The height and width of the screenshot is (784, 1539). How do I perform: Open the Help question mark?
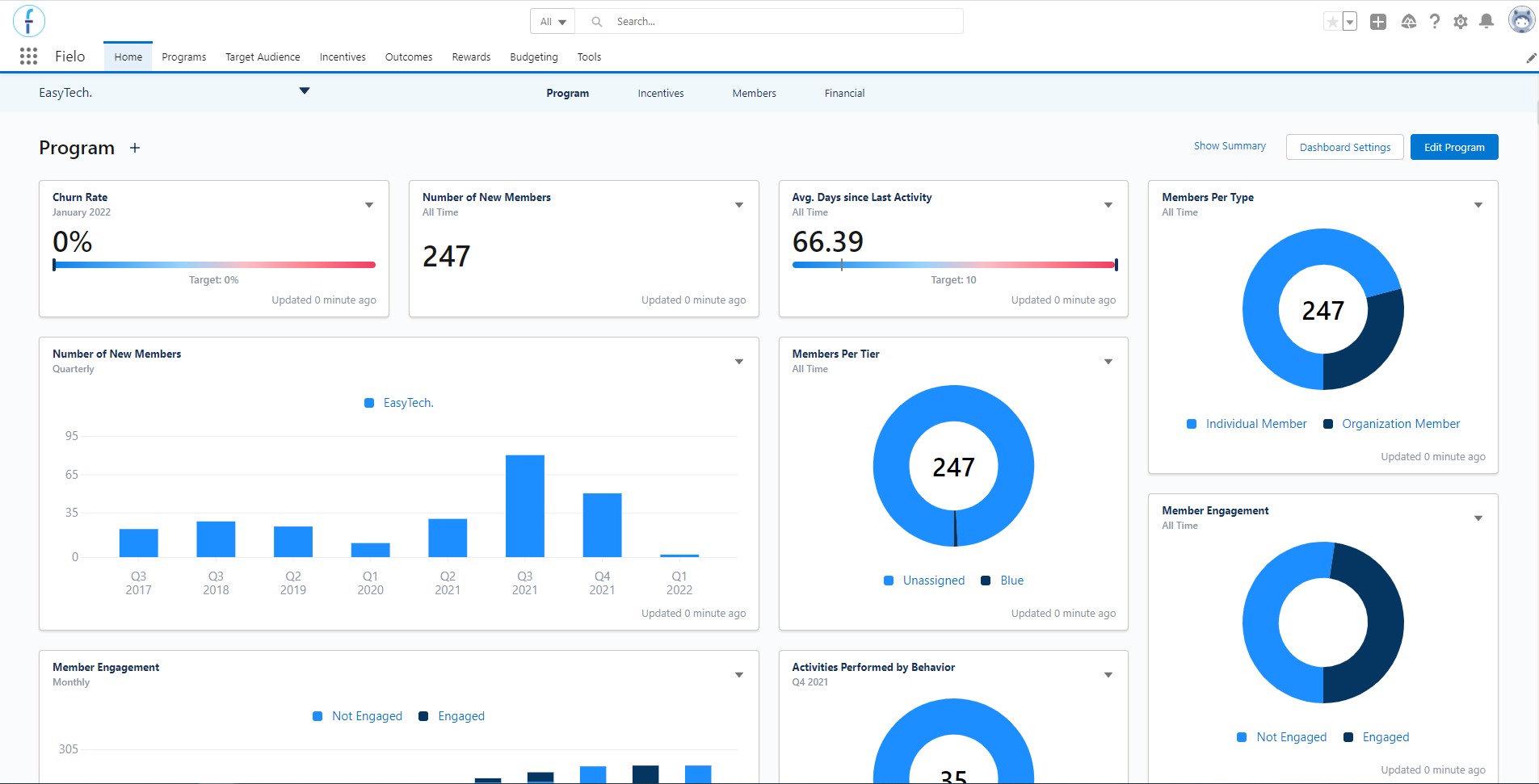(x=1435, y=22)
